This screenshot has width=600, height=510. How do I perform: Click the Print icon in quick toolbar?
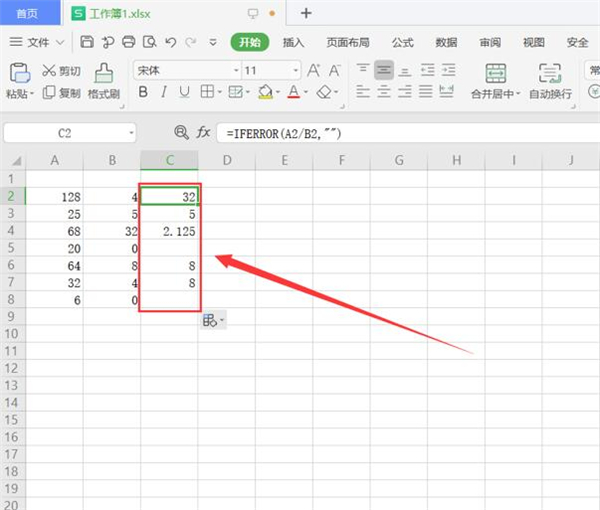click(128, 42)
